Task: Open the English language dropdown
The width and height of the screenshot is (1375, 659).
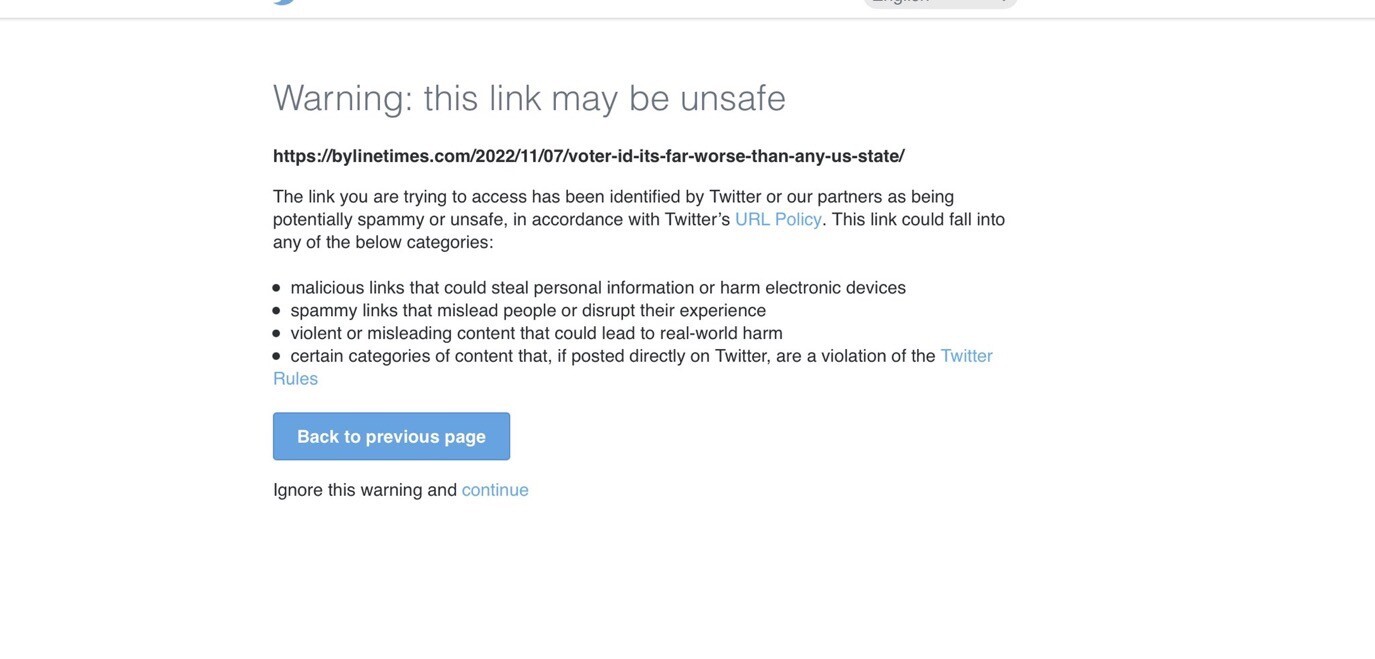Action: (940, 3)
